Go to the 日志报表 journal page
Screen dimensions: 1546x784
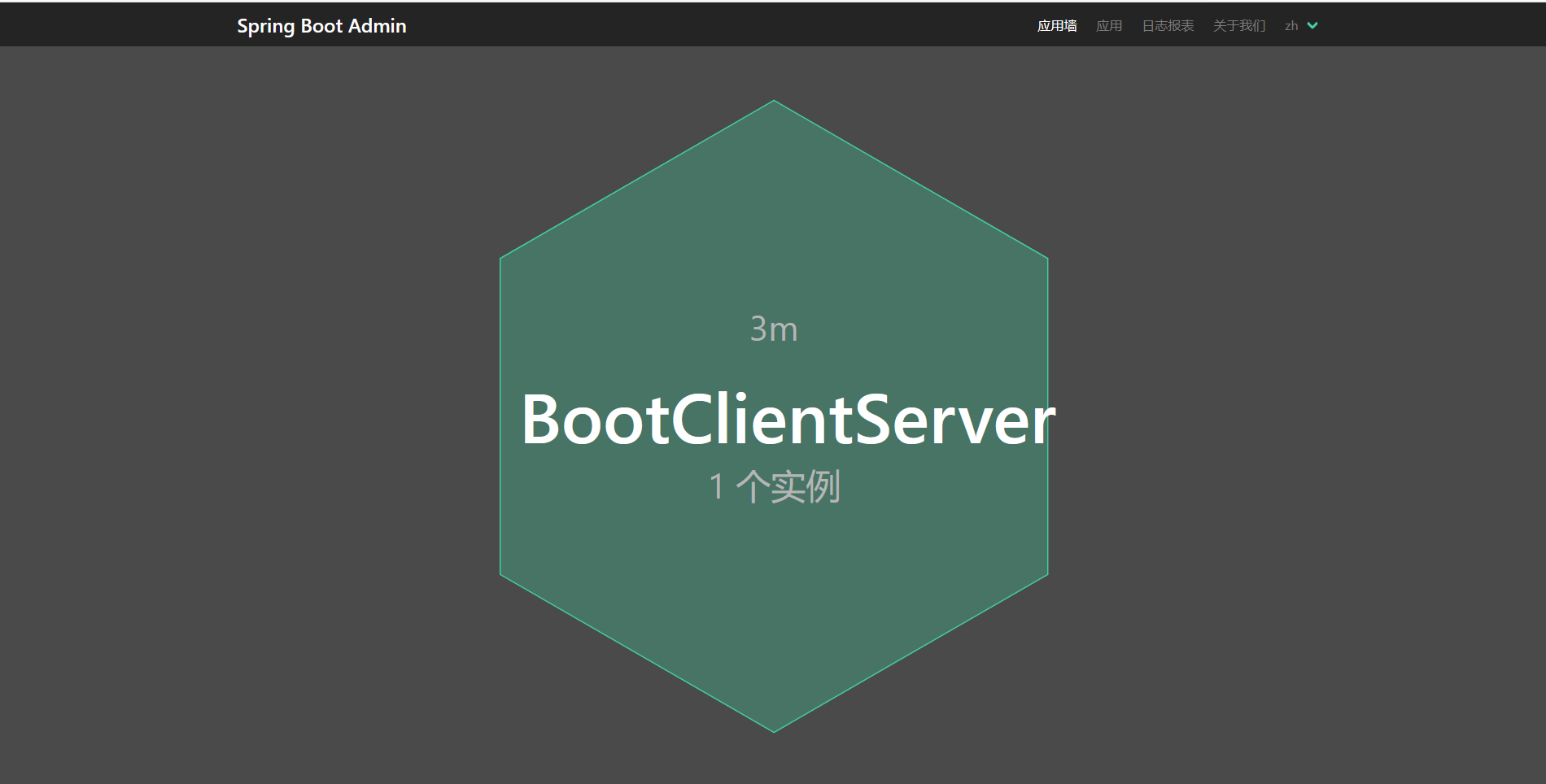click(x=1168, y=26)
